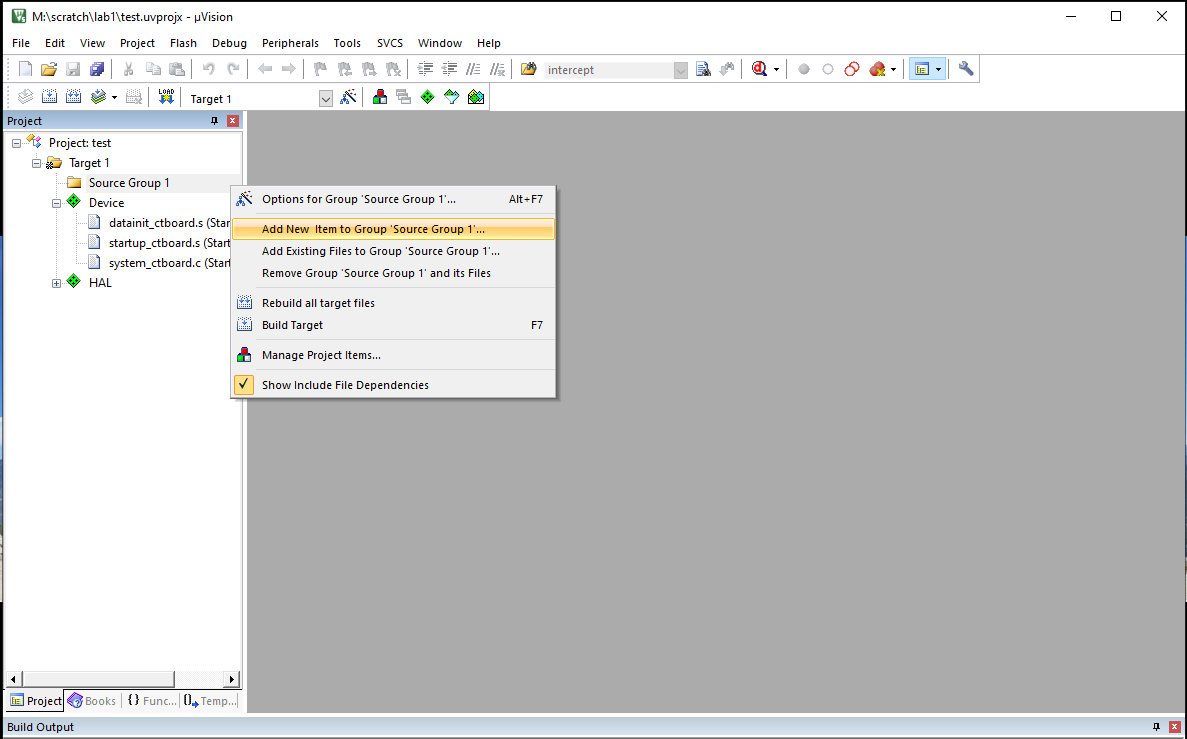1187x739 pixels.
Task: Toggle Show Include File Dependencies checkmark
Action: (x=244, y=385)
